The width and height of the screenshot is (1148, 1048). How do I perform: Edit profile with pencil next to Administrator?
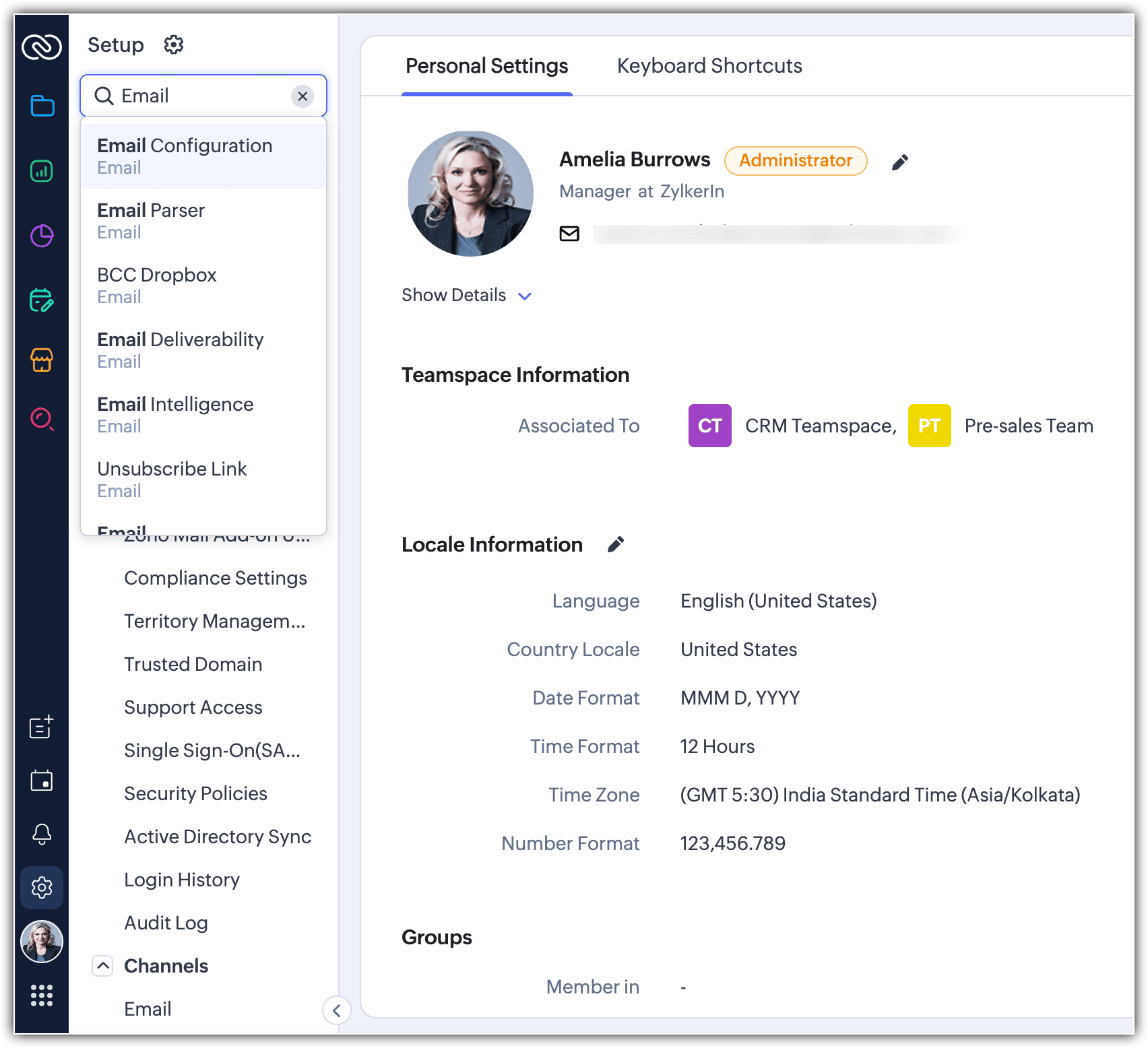tap(900, 162)
